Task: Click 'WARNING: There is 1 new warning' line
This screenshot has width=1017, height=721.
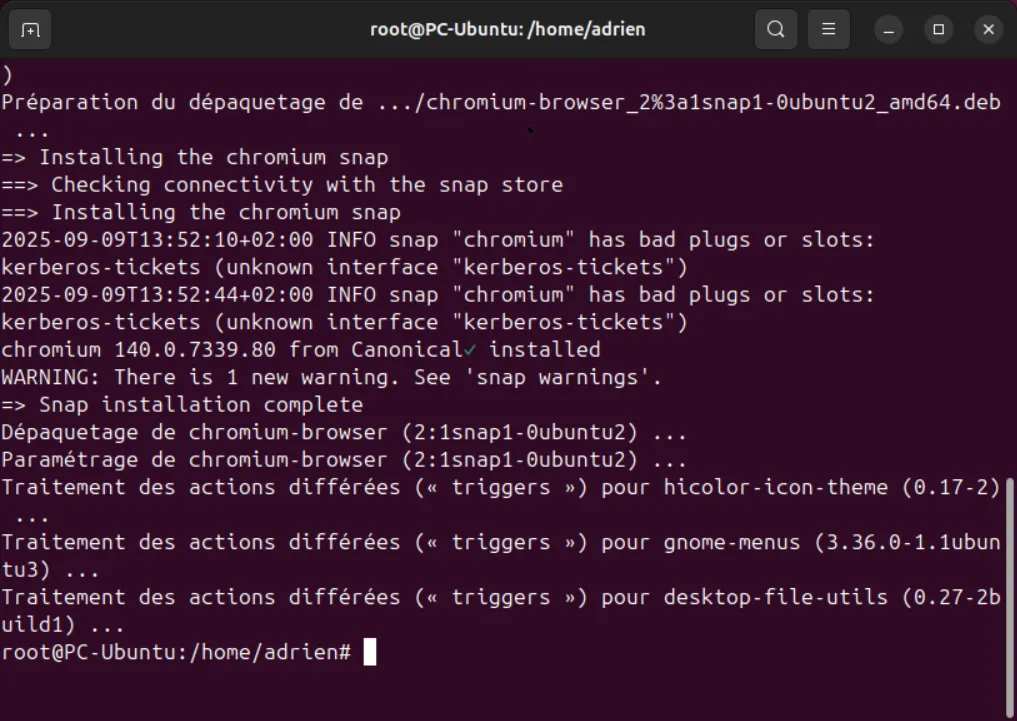Action: [x=331, y=377]
